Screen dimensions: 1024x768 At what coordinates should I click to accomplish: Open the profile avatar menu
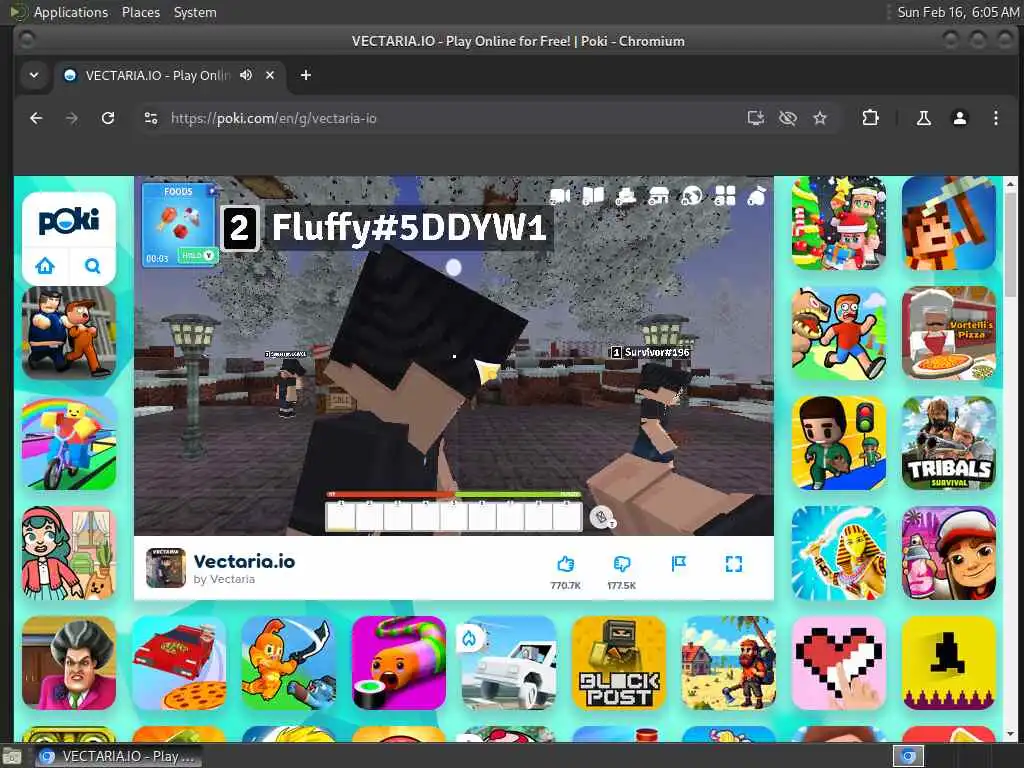pos(959,118)
